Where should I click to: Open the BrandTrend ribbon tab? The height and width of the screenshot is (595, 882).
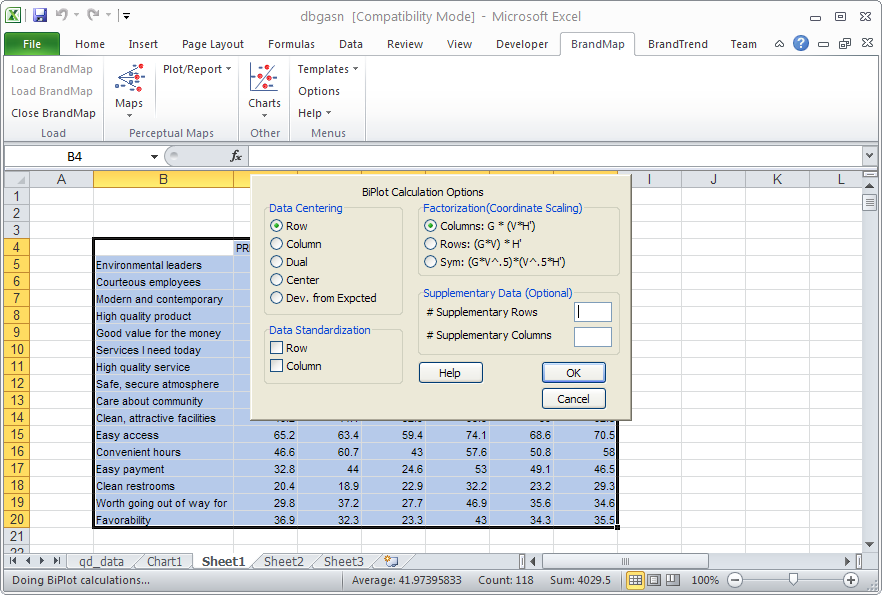pyautogui.click(x=677, y=44)
